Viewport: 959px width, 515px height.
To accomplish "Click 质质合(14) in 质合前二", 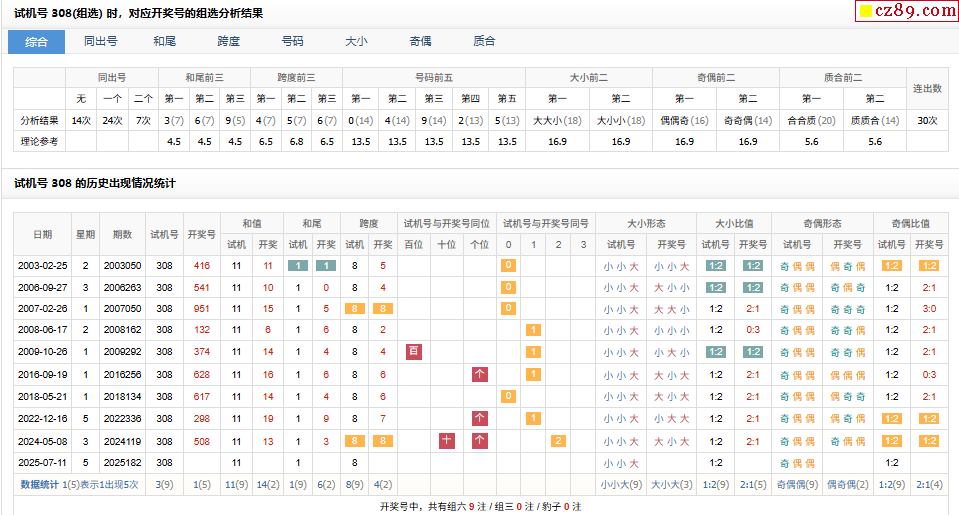I will [x=875, y=120].
